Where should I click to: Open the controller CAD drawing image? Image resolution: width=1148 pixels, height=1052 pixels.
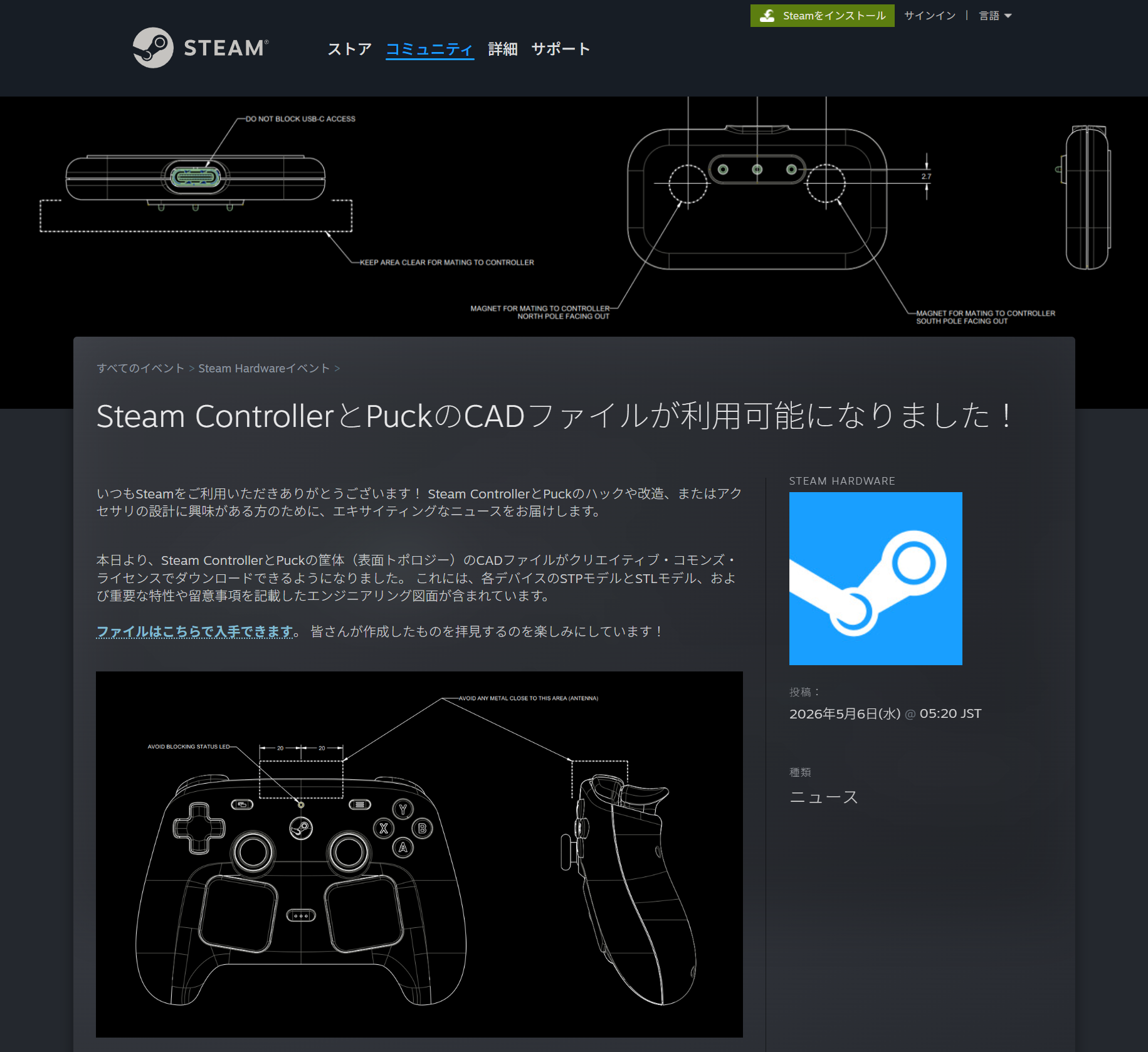pos(419,854)
